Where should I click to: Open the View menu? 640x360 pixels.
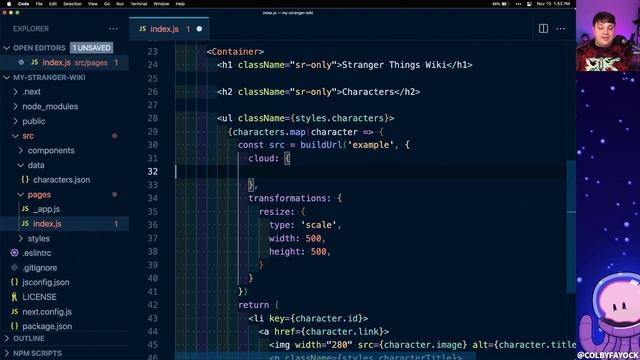93,4
